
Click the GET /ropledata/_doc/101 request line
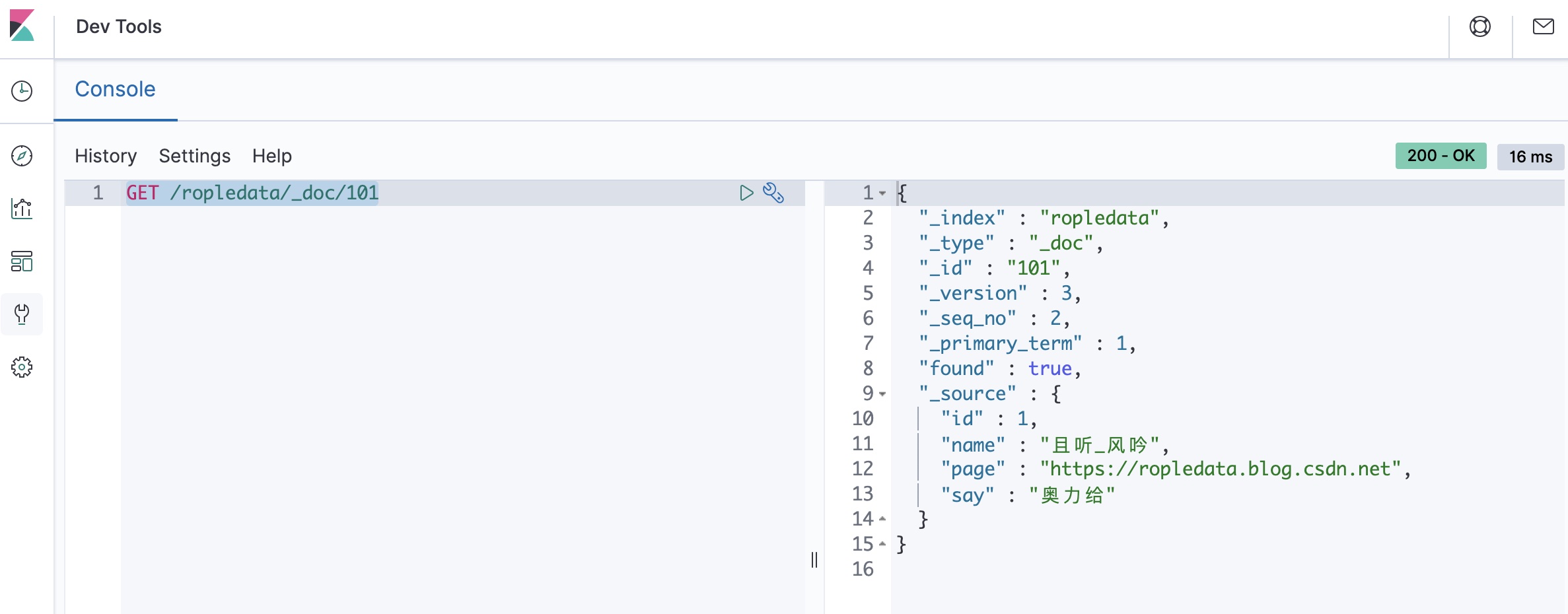point(252,193)
